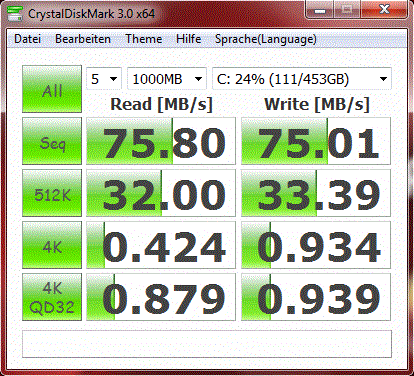
Task: Start the 4K random test
Action: pyautogui.click(x=52, y=245)
